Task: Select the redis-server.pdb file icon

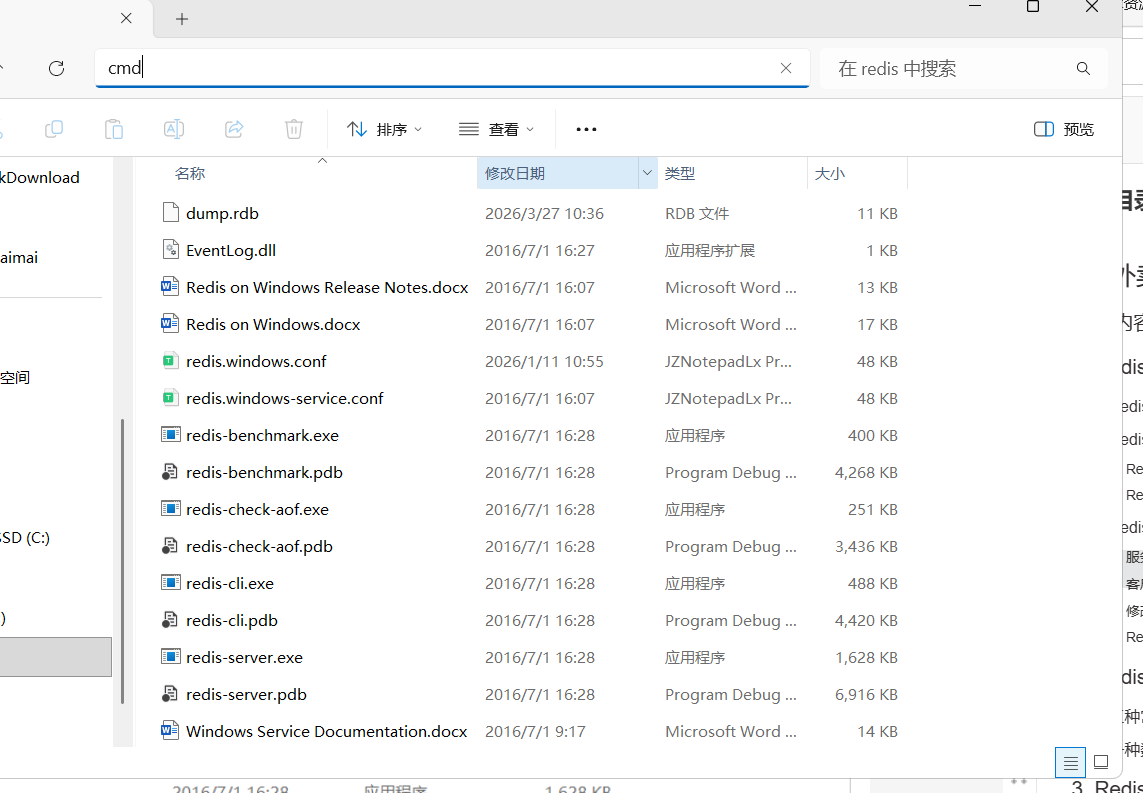Action: (170, 693)
